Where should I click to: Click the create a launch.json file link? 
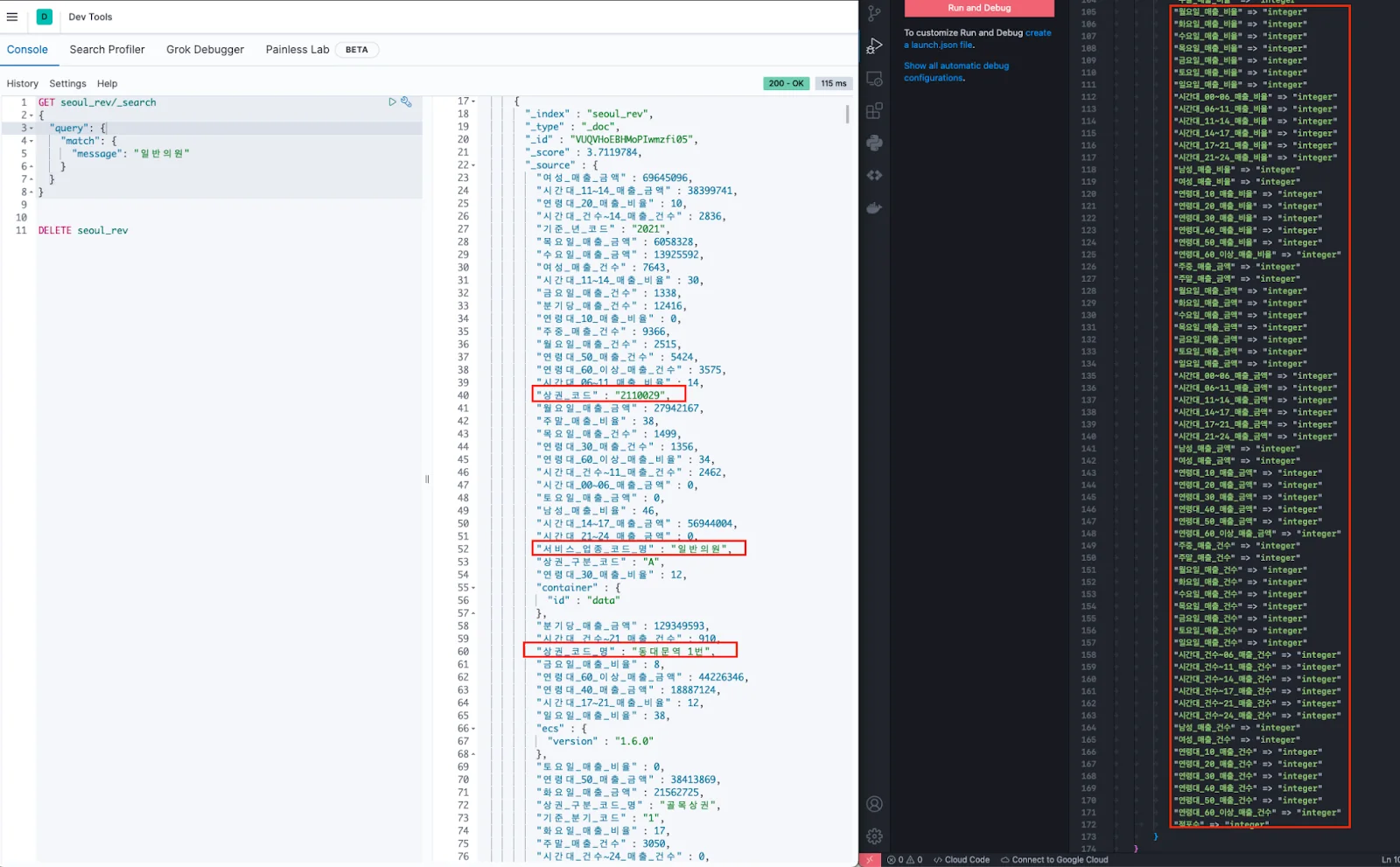point(1038,33)
